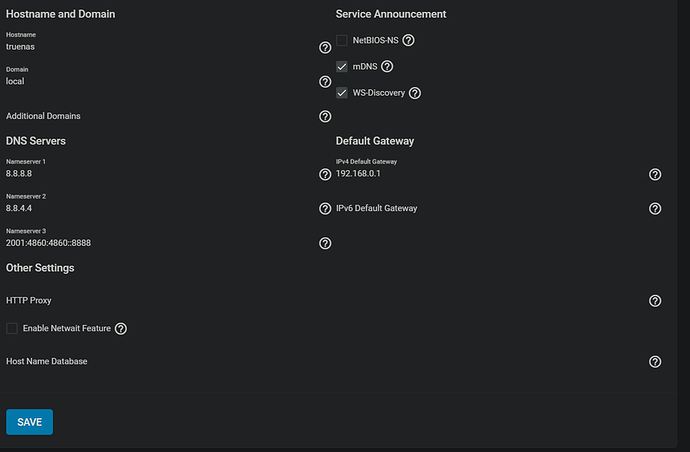Uncheck the mDNS service announcement
Viewport: 690px width, 452px height.
point(342,66)
